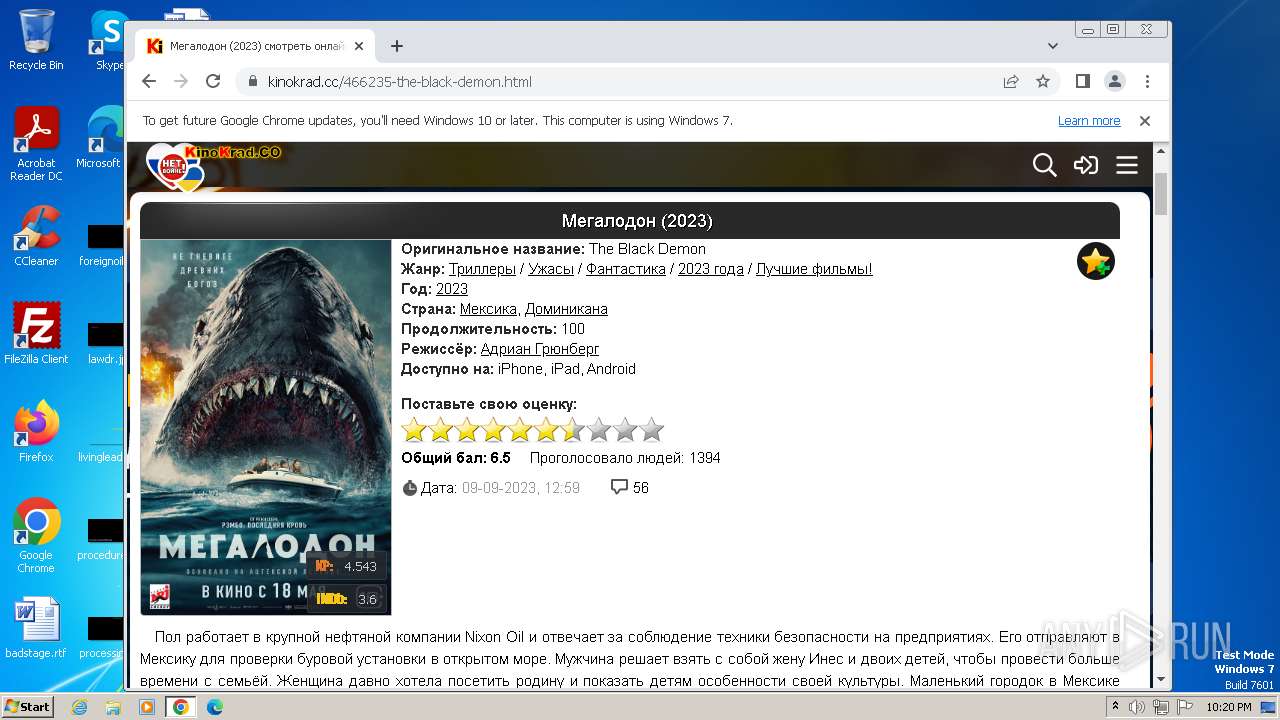Click the taskbar clock 10:20 PM
1280x720 pixels.
[x=1230, y=707]
